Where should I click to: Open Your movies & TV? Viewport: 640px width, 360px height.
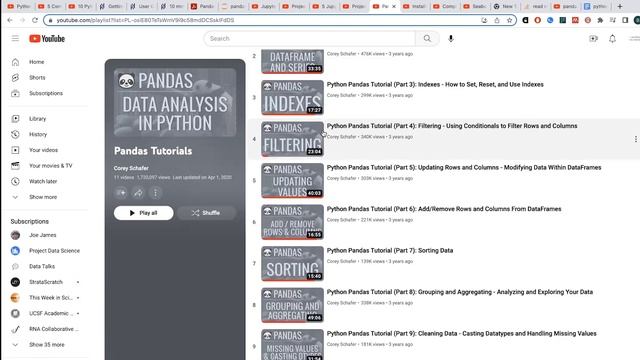pyautogui.click(x=50, y=166)
